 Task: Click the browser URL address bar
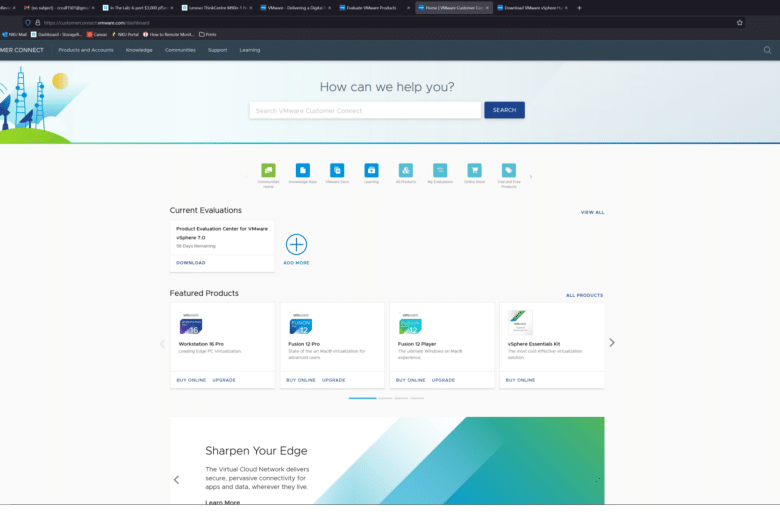click(x=383, y=22)
